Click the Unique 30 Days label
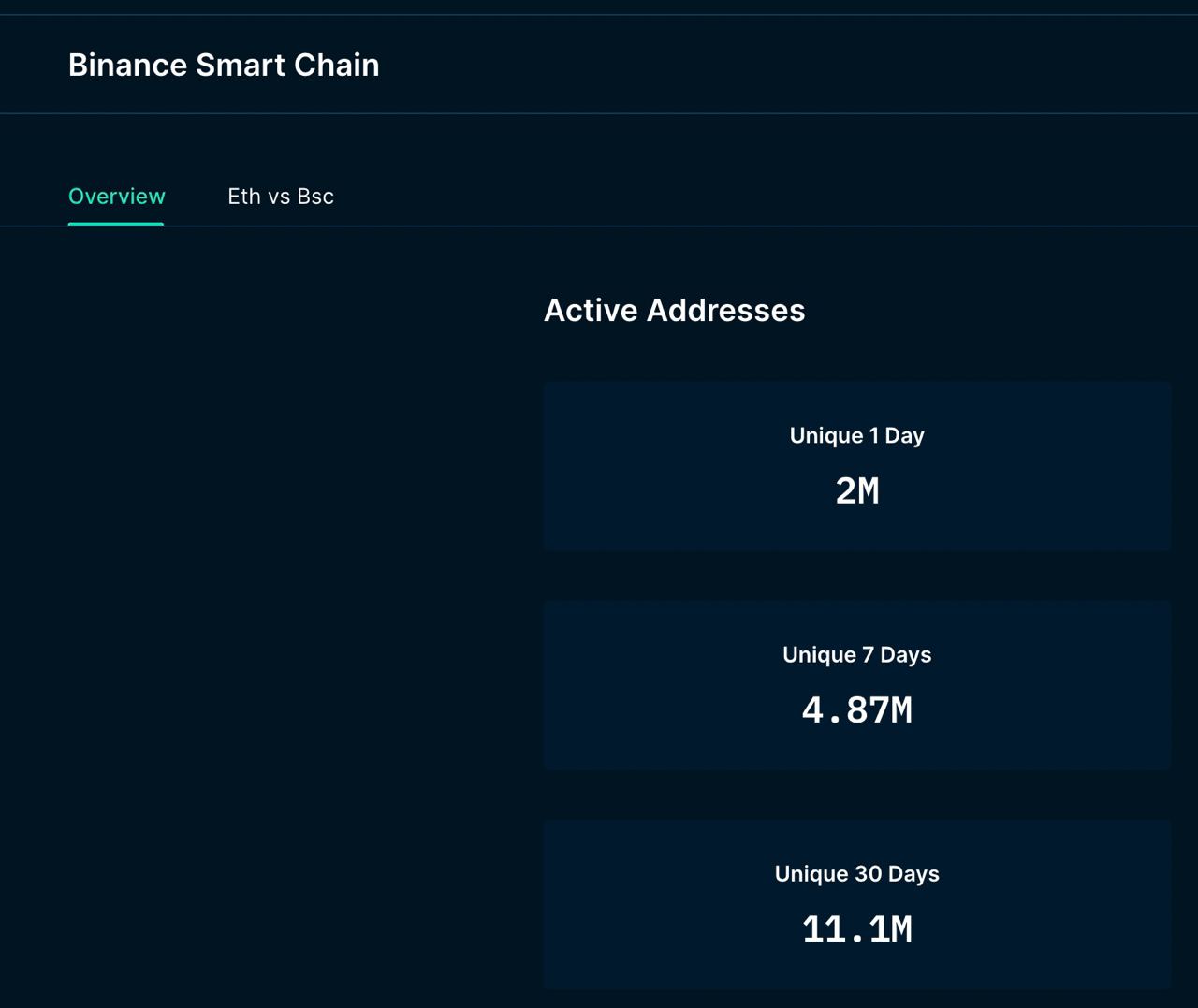This screenshot has width=1198, height=1008. 857,873
